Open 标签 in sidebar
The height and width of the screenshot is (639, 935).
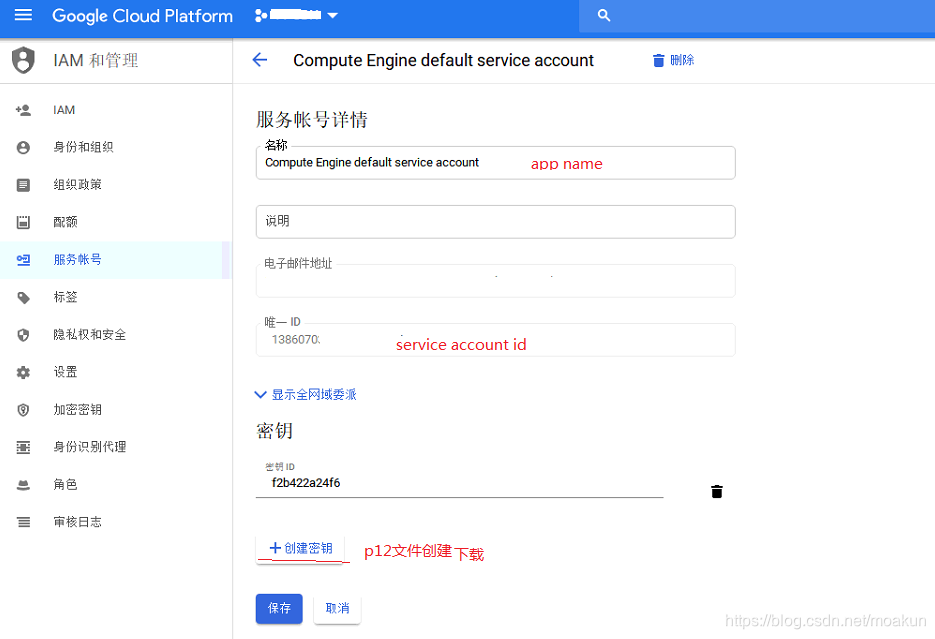coord(116,297)
